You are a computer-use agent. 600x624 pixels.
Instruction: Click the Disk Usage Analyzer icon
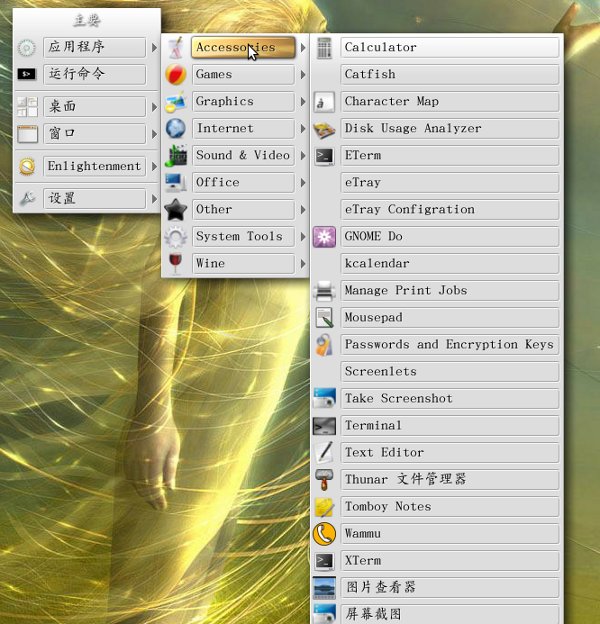coord(324,129)
